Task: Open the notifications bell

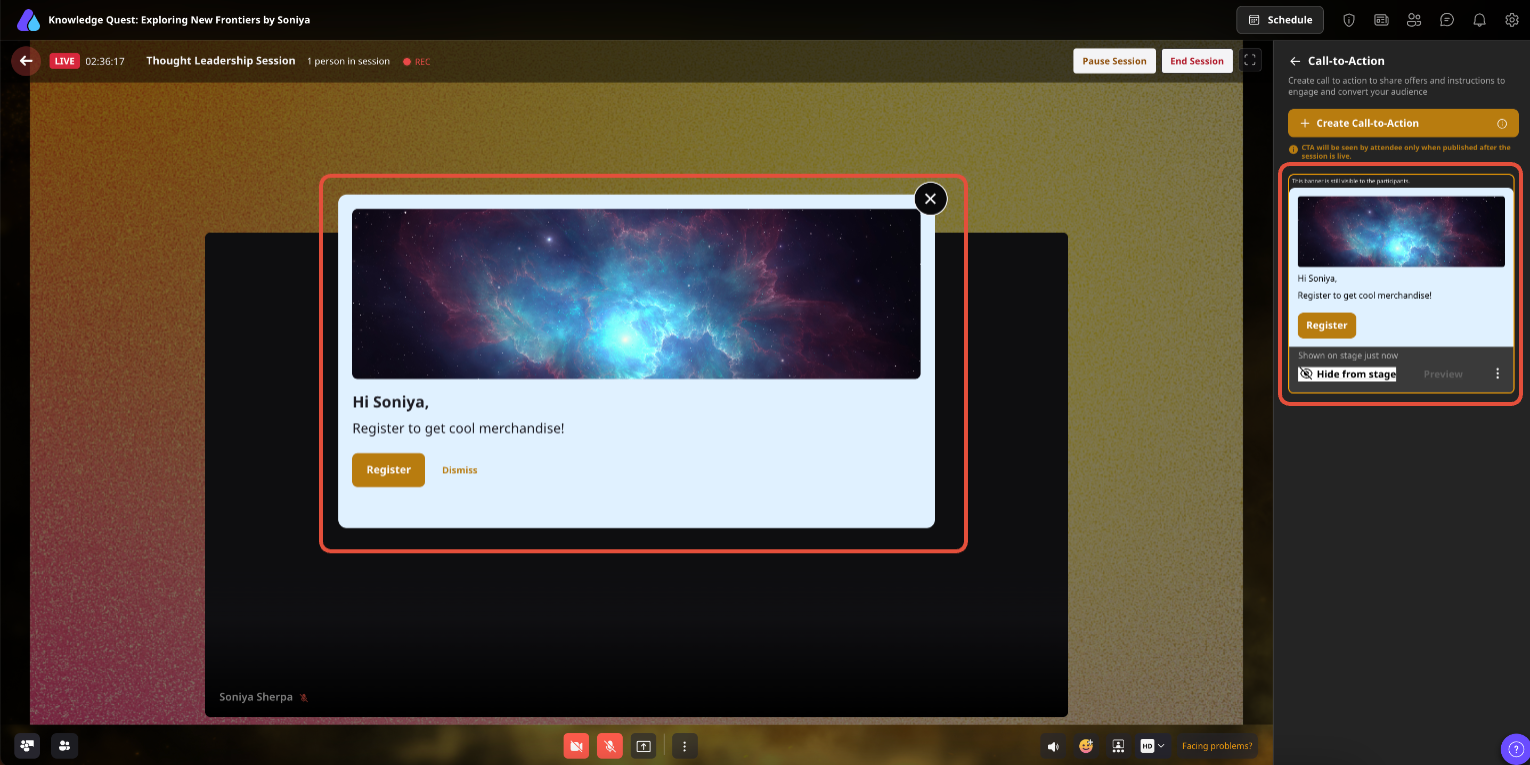Action: tap(1480, 19)
